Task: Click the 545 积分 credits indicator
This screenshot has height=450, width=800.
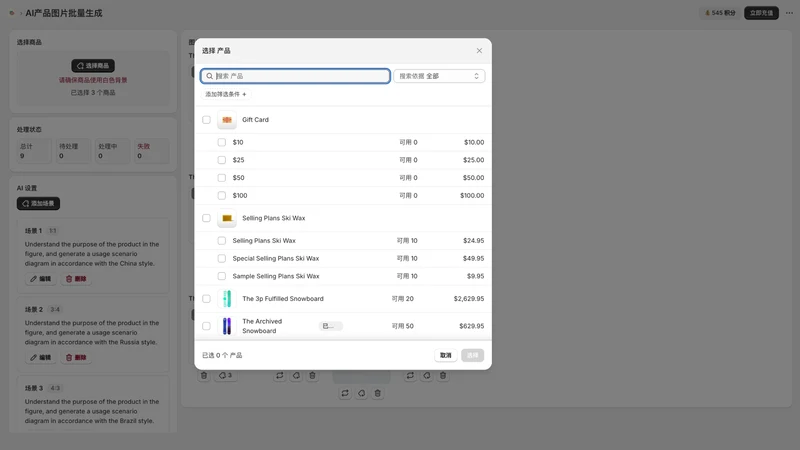Action: (x=720, y=13)
